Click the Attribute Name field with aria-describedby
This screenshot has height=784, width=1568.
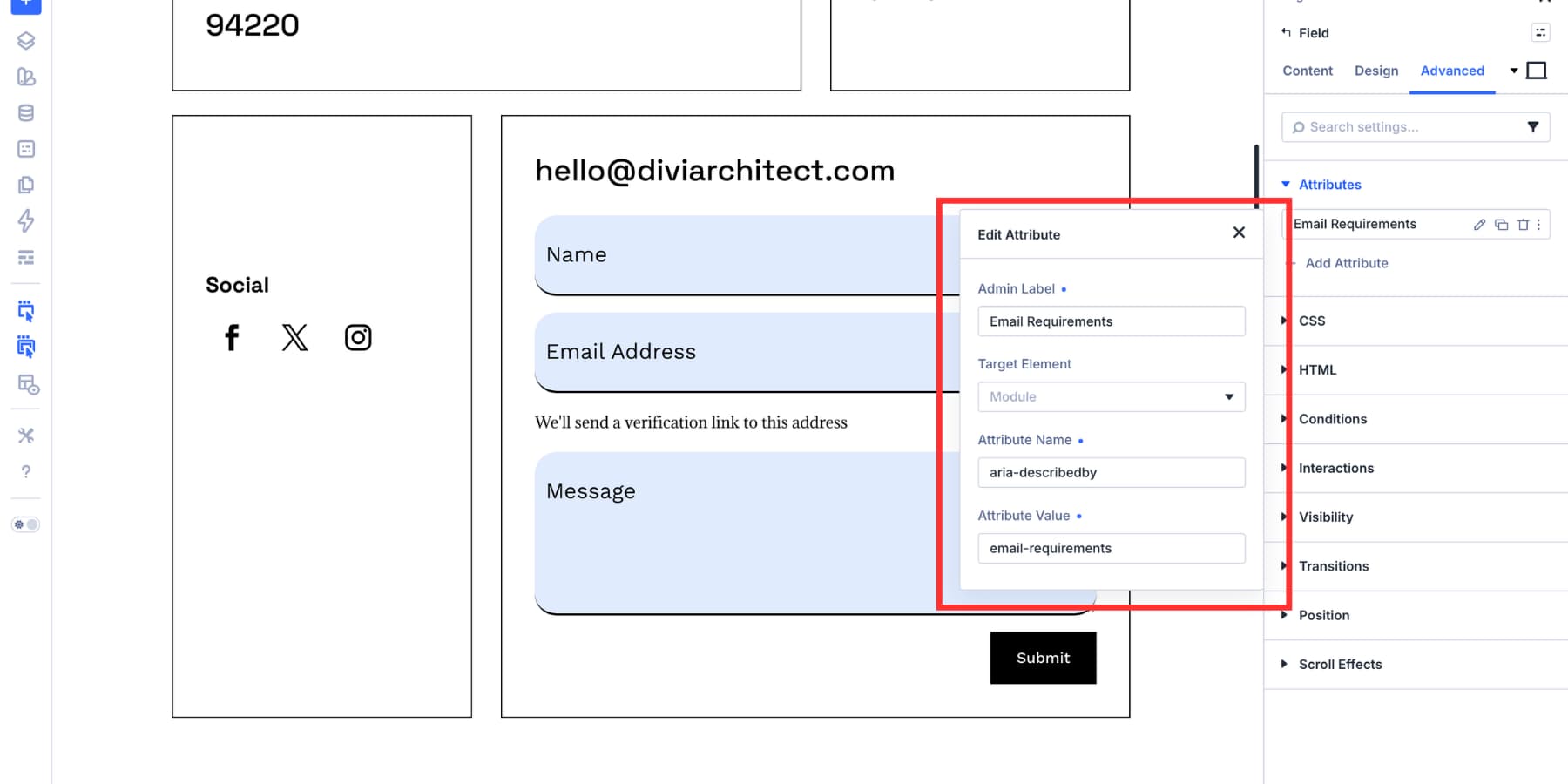coord(1112,472)
